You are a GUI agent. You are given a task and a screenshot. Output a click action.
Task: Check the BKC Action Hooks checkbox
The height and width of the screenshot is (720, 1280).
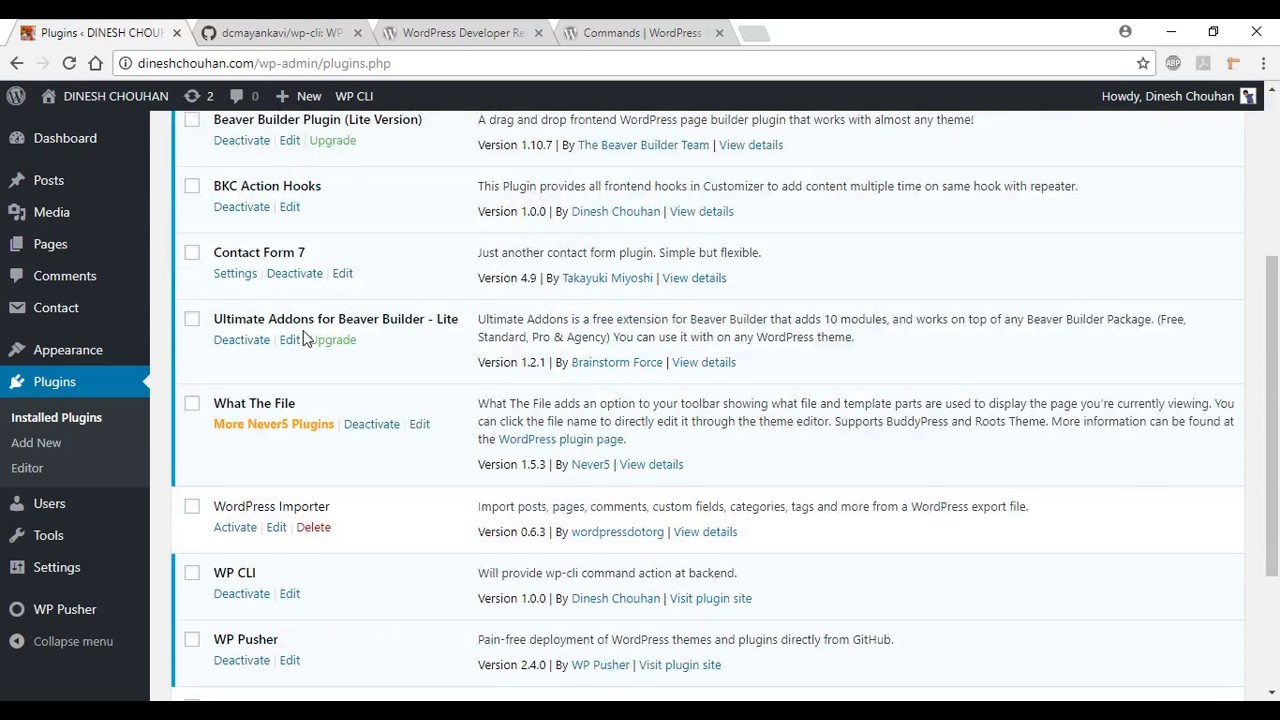tap(192, 186)
